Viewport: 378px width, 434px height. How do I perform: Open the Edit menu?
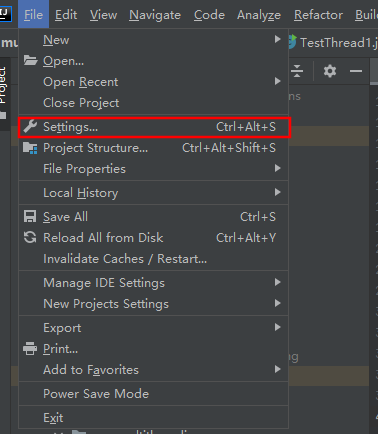(66, 15)
